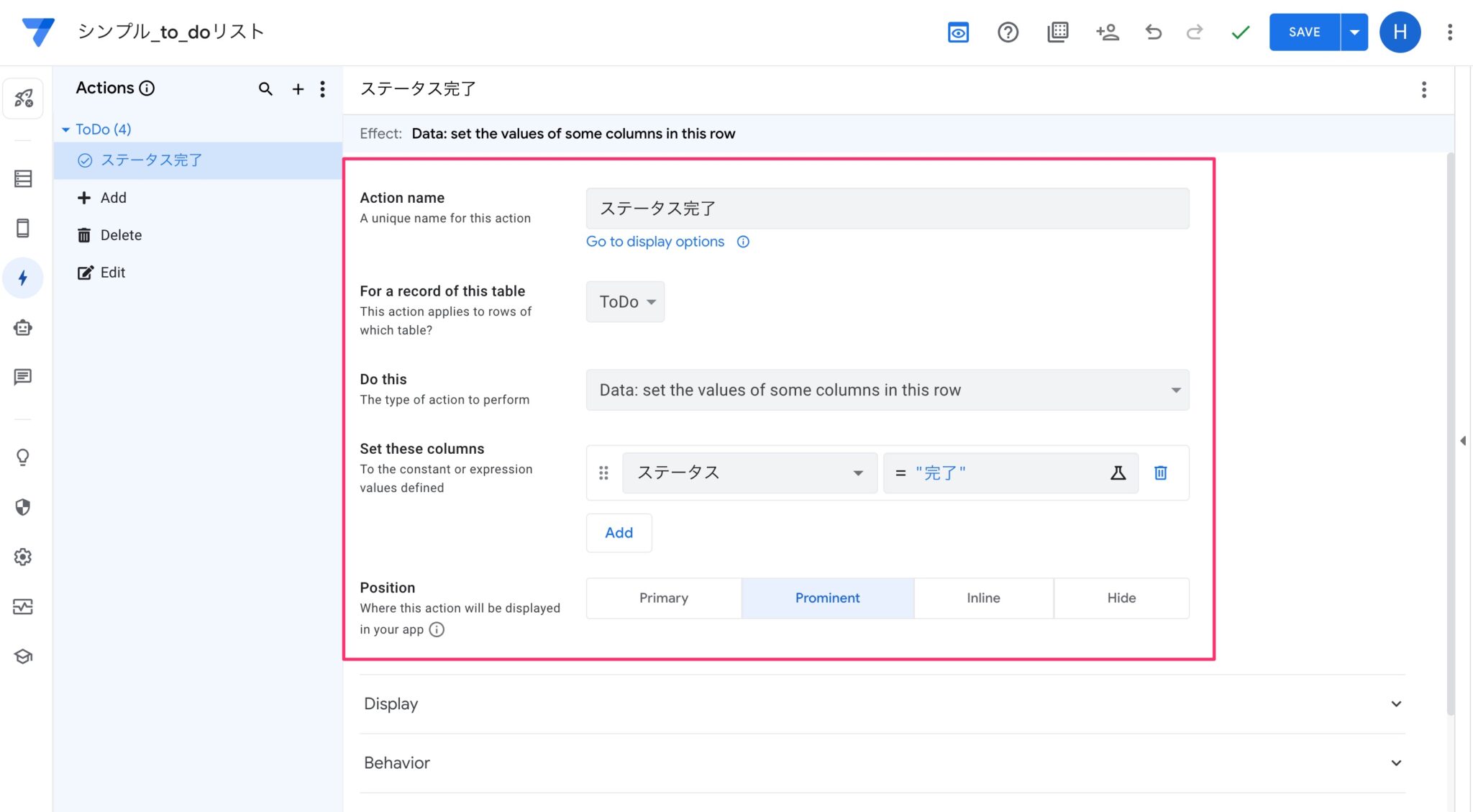Click the help question-mark icon

[1008, 32]
